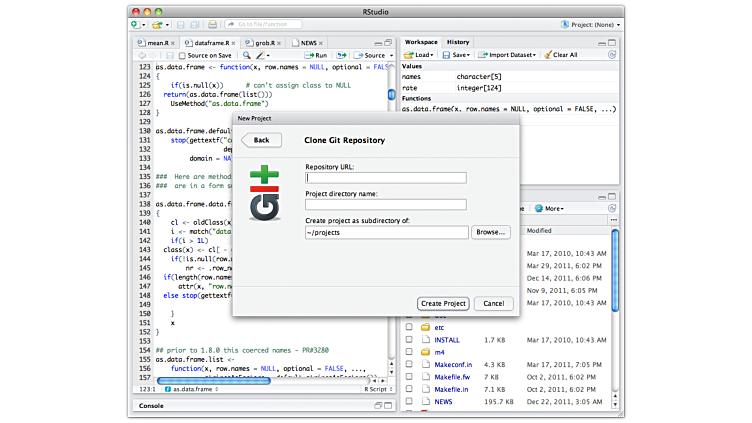Click the print icon in main toolbar
This screenshot has height=423, width=752.
[211, 23]
